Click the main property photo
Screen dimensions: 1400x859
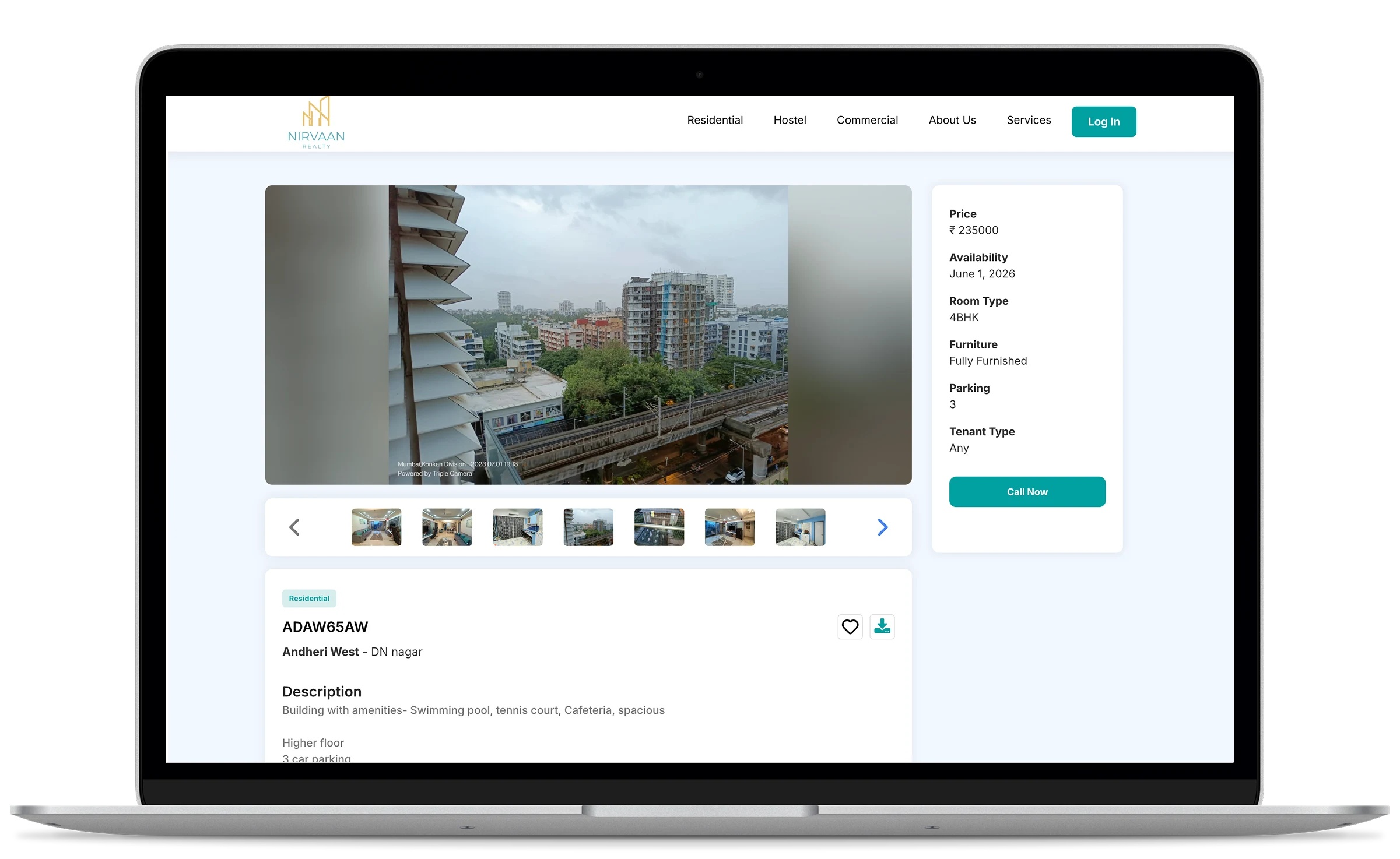(x=588, y=335)
